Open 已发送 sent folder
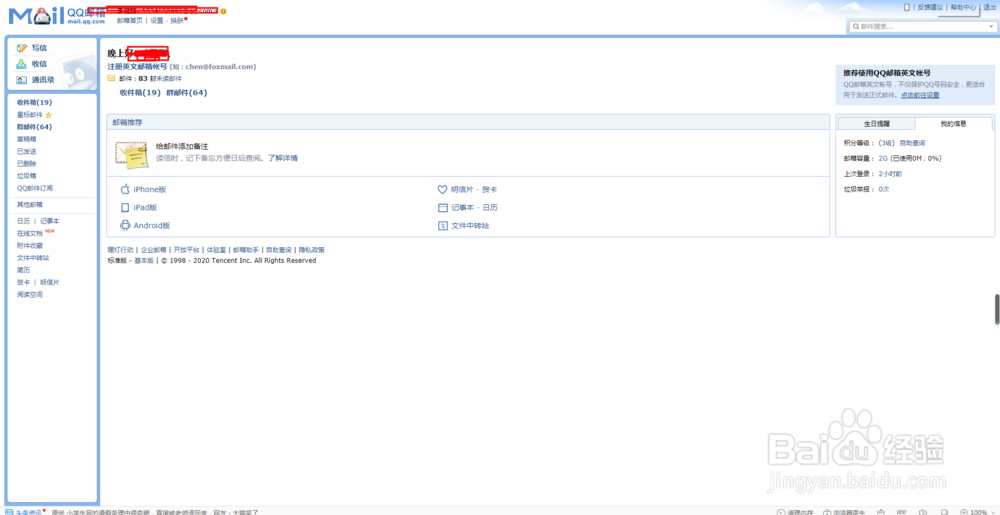Viewport: 1000px width, 515px height. pyautogui.click(x=27, y=151)
